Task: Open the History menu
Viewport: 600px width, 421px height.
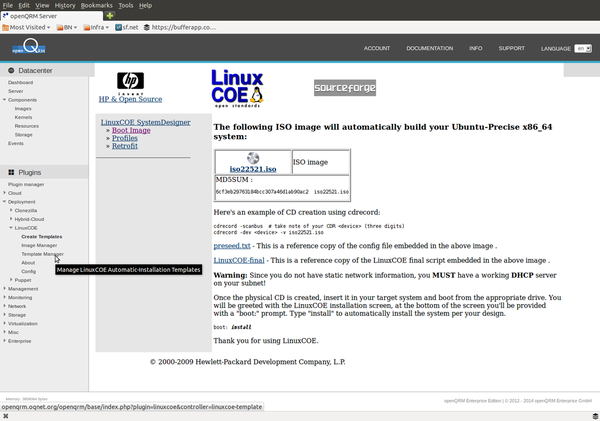Action: [x=65, y=5]
